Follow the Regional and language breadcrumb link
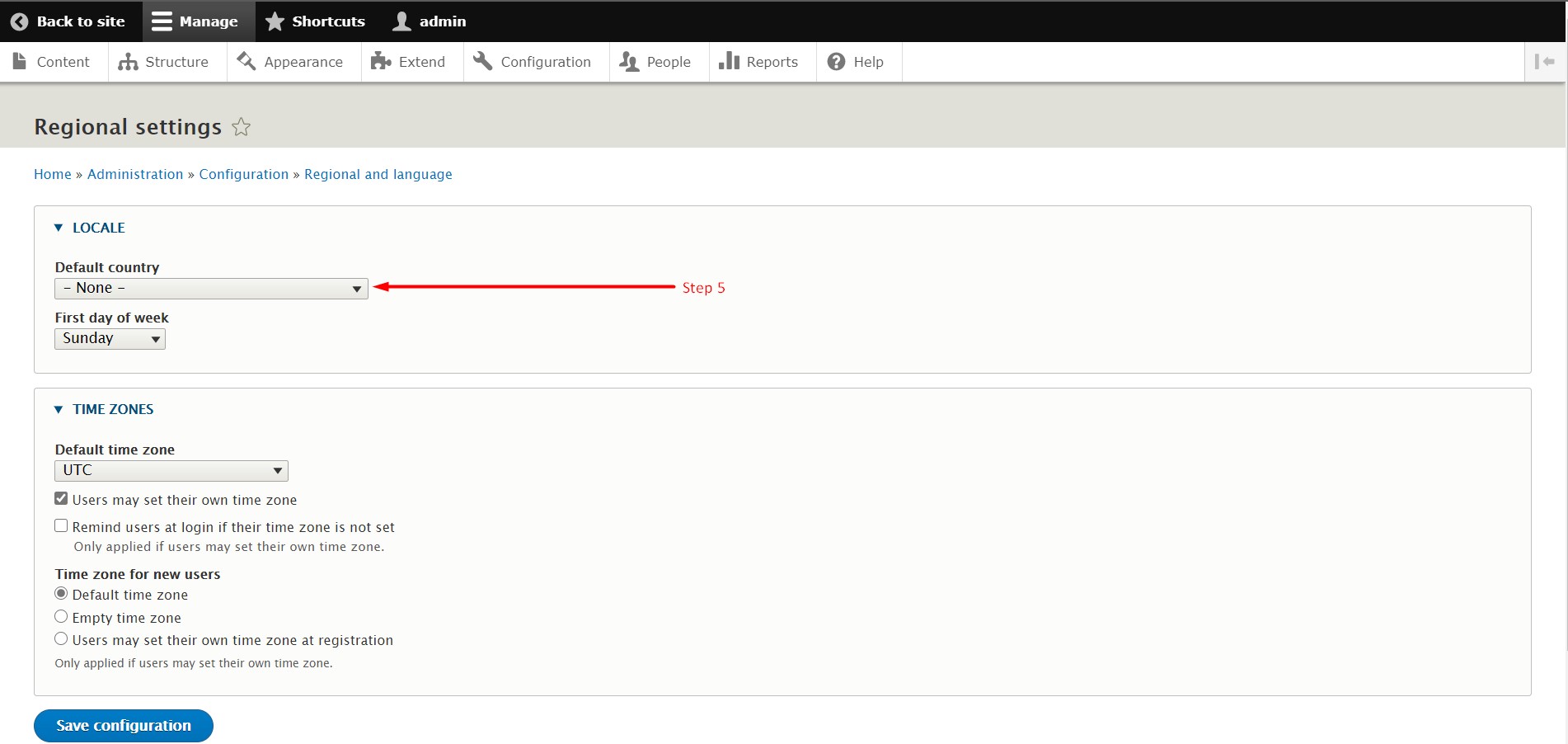 tap(378, 174)
